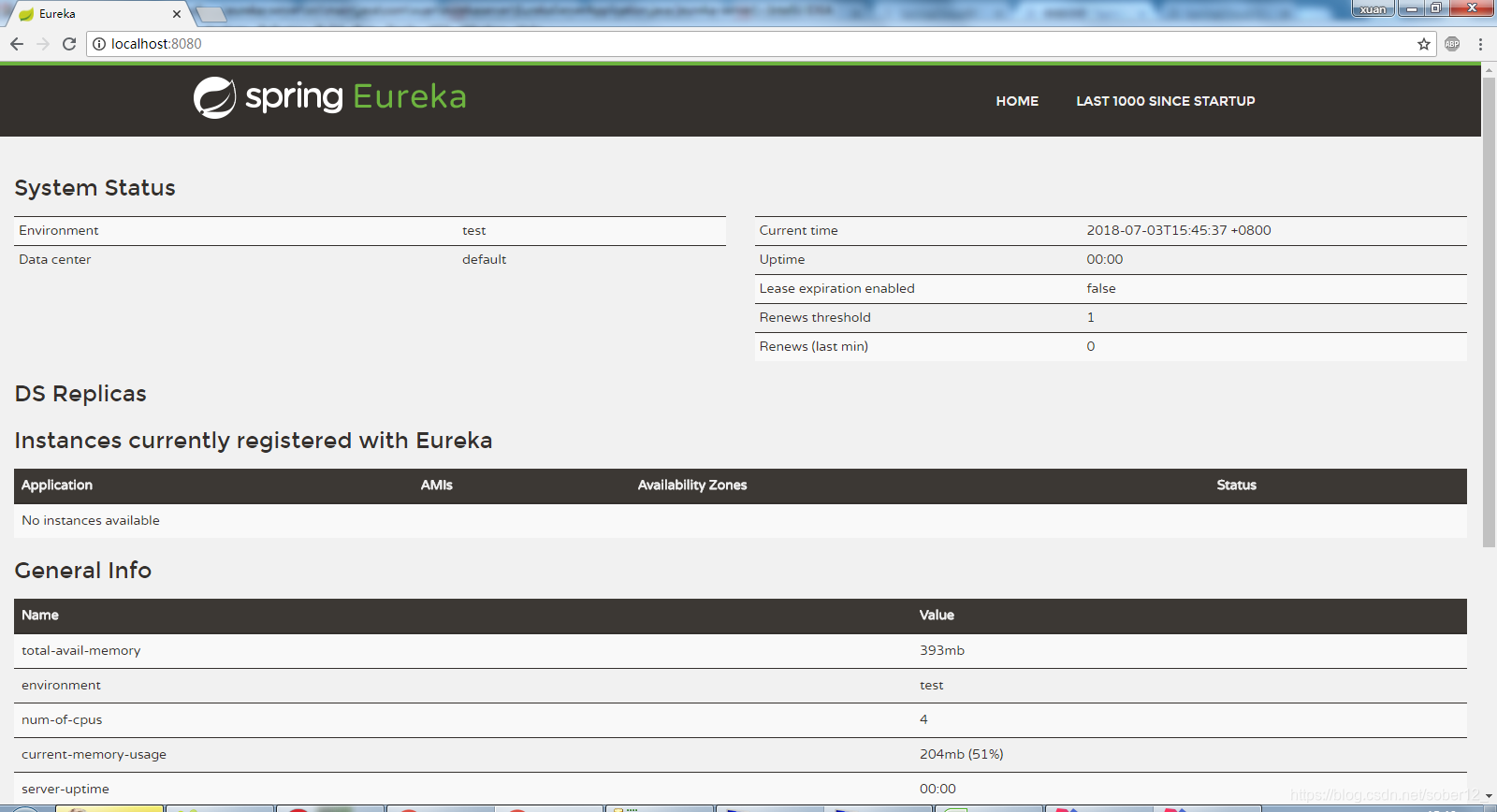Click the vertical scrollbar thumb
This screenshot has height=812, width=1497.
tap(1489, 313)
